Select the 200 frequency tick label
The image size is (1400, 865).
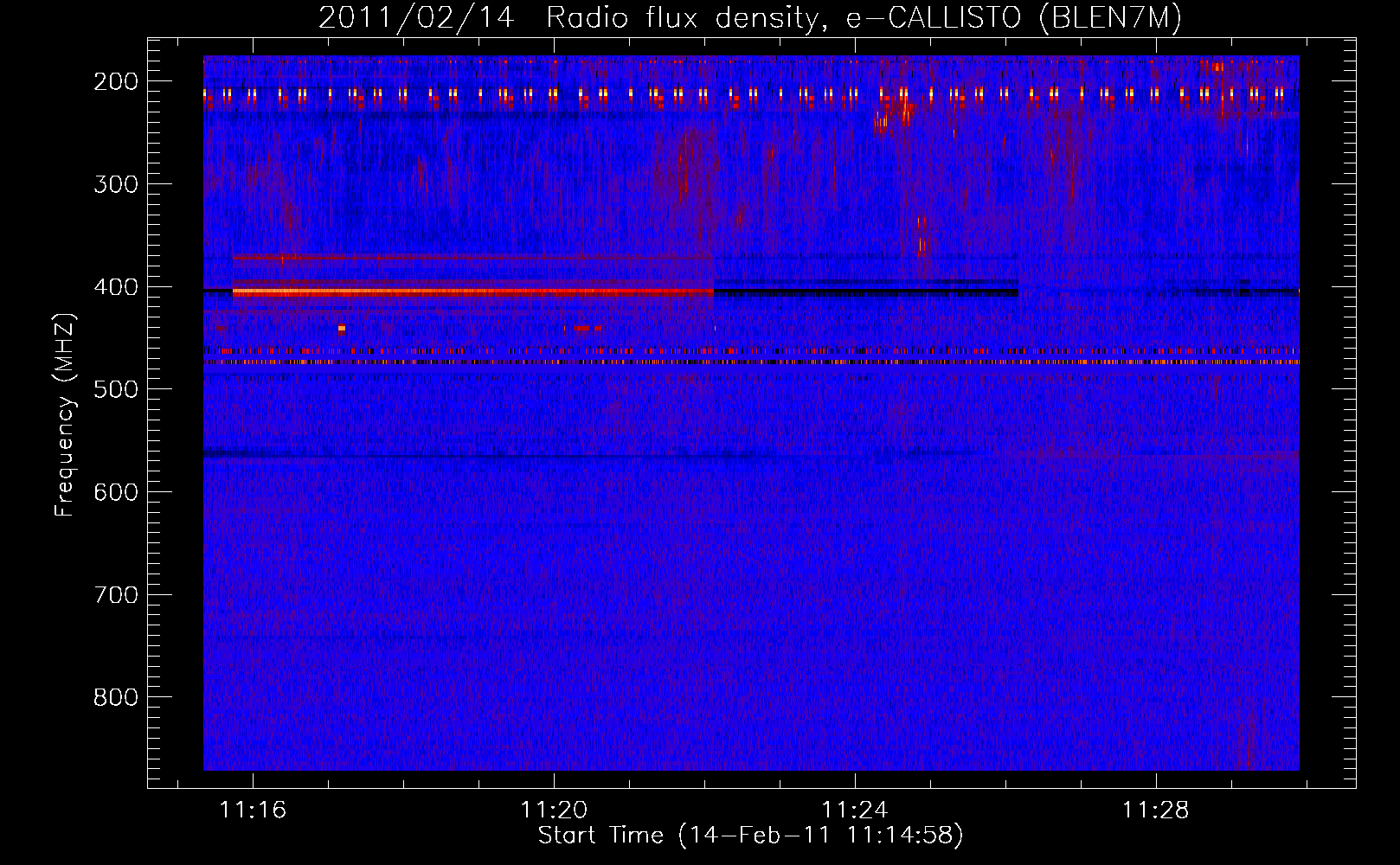pyautogui.click(x=116, y=81)
